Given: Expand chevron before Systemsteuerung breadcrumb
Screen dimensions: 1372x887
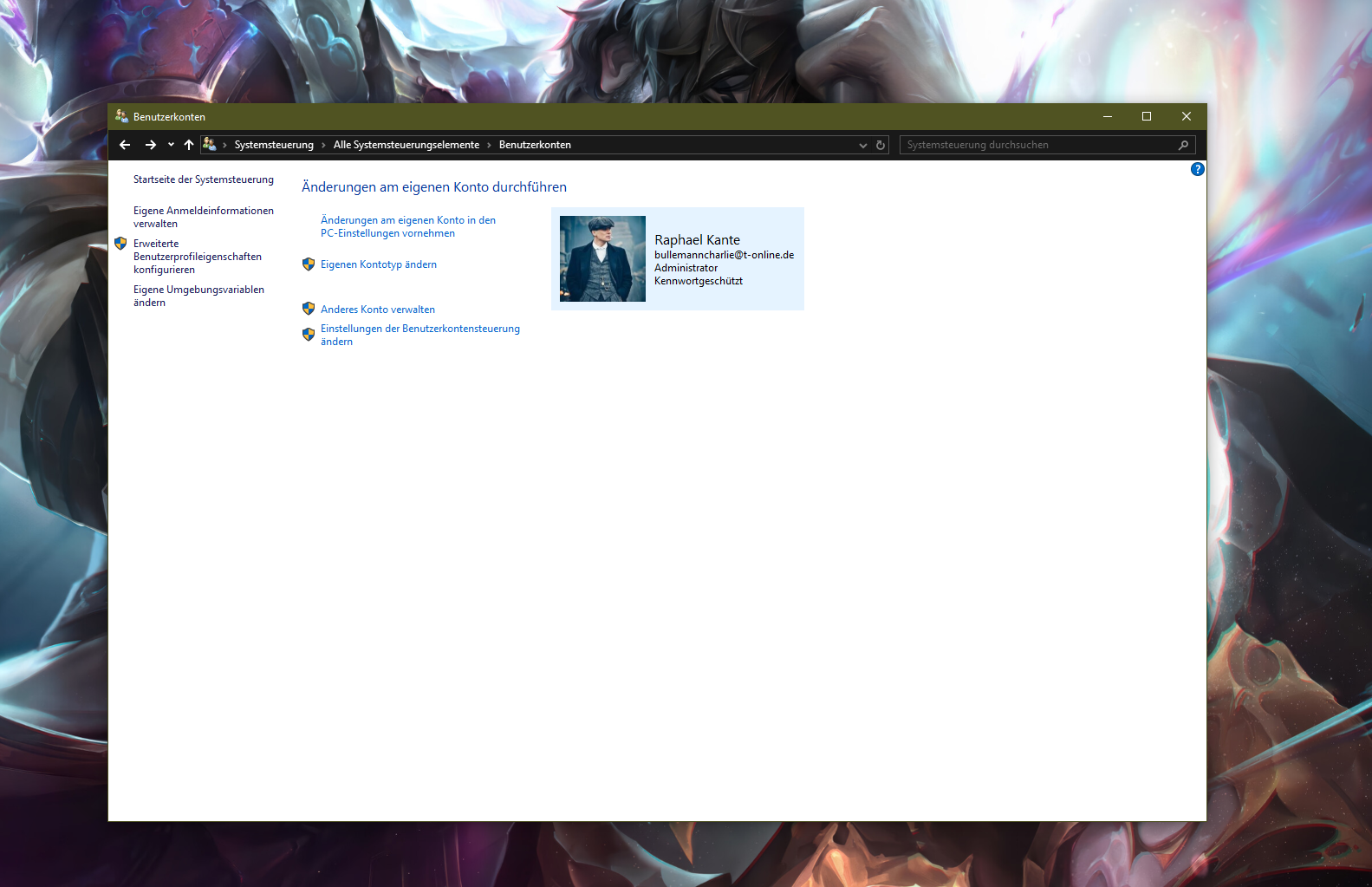Looking at the screenshot, I should [x=224, y=145].
